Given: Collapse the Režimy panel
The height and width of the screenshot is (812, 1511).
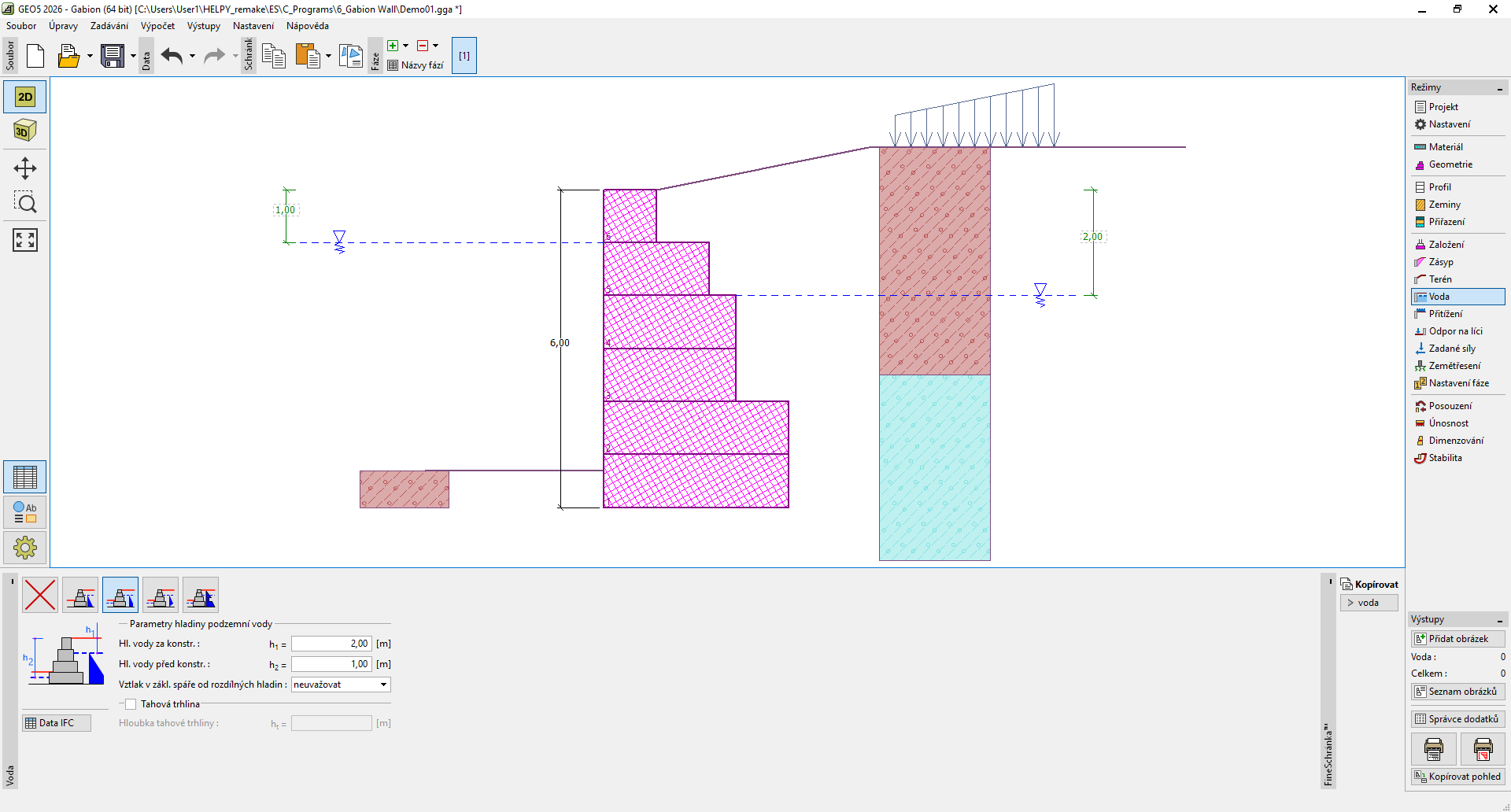Looking at the screenshot, I should pyautogui.click(x=1500, y=88).
